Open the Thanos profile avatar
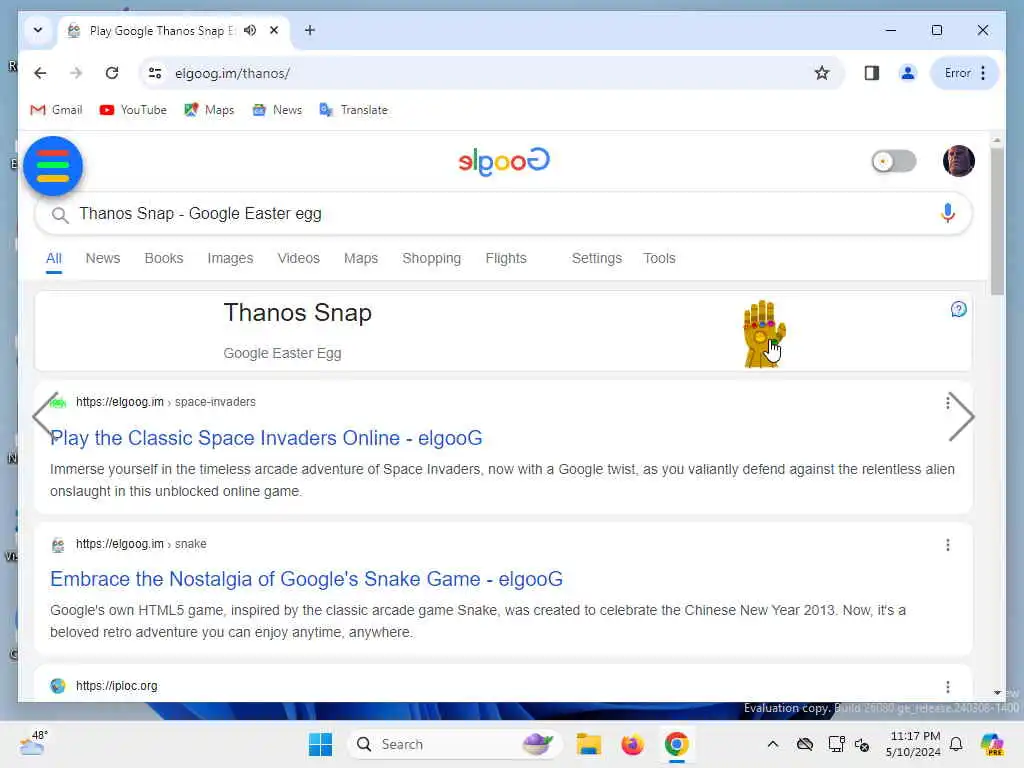Image resolution: width=1024 pixels, height=768 pixels. pos(958,161)
